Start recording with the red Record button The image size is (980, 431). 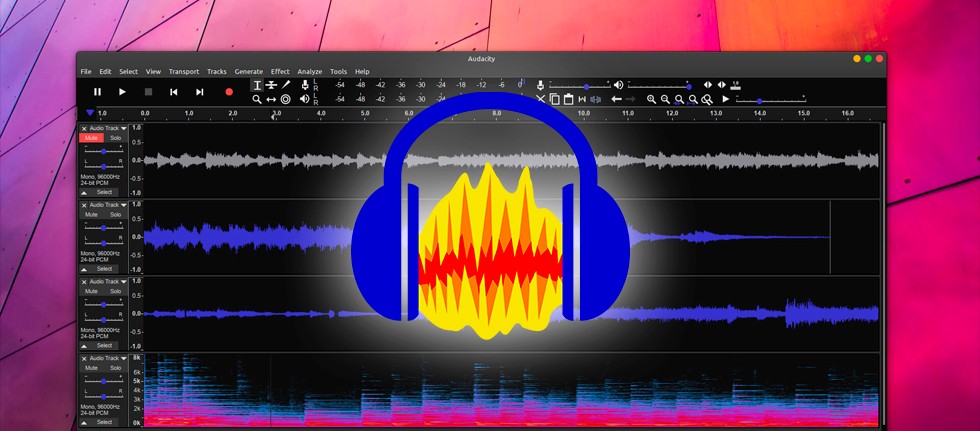click(229, 92)
